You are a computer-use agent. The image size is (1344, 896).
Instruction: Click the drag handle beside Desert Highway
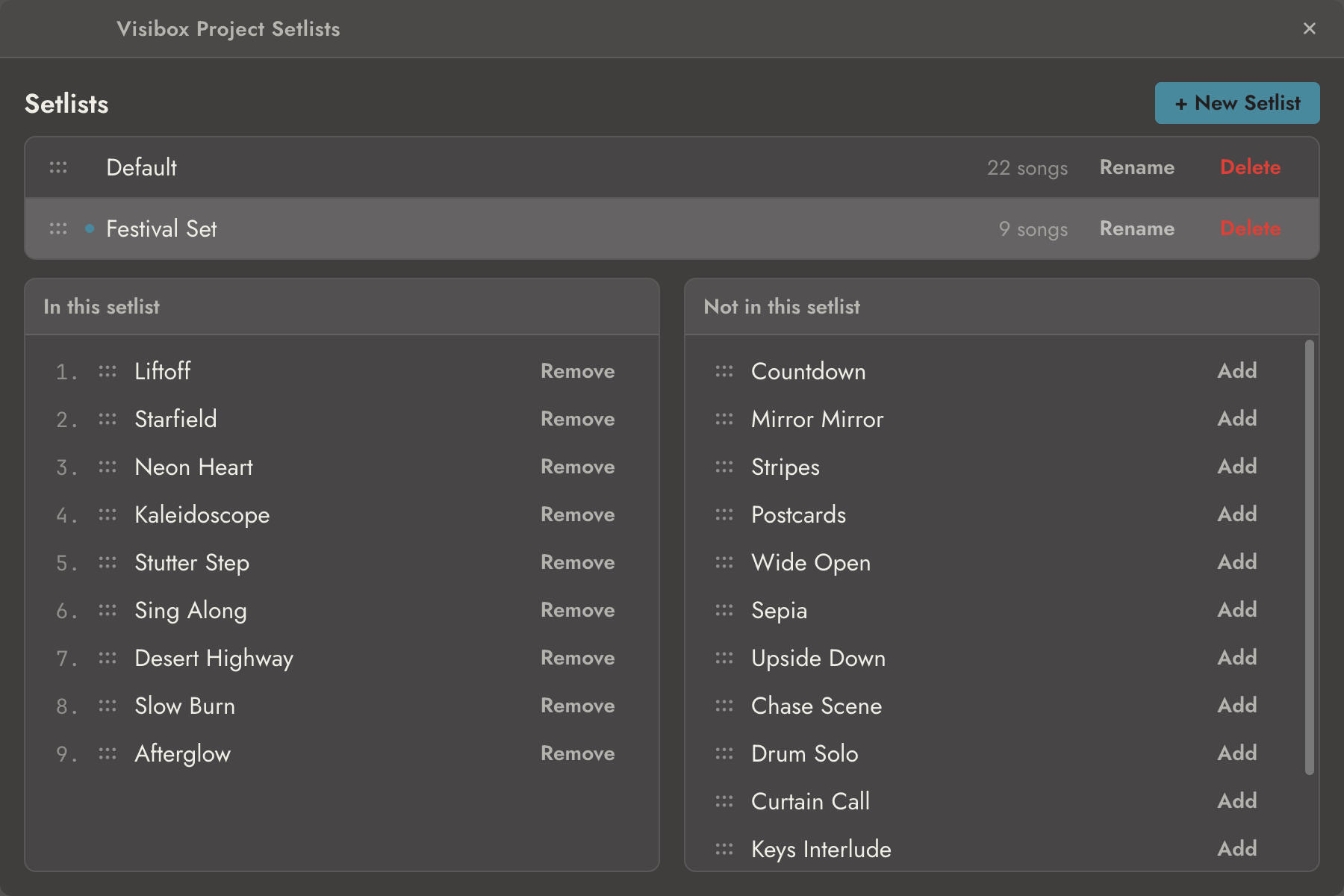click(108, 658)
